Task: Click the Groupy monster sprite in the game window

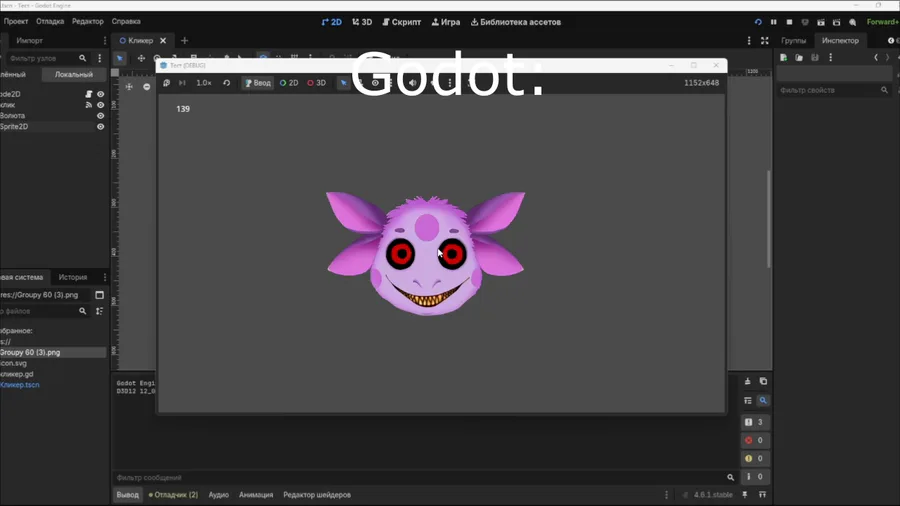Action: pyautogui.click(x=425, y=254)
